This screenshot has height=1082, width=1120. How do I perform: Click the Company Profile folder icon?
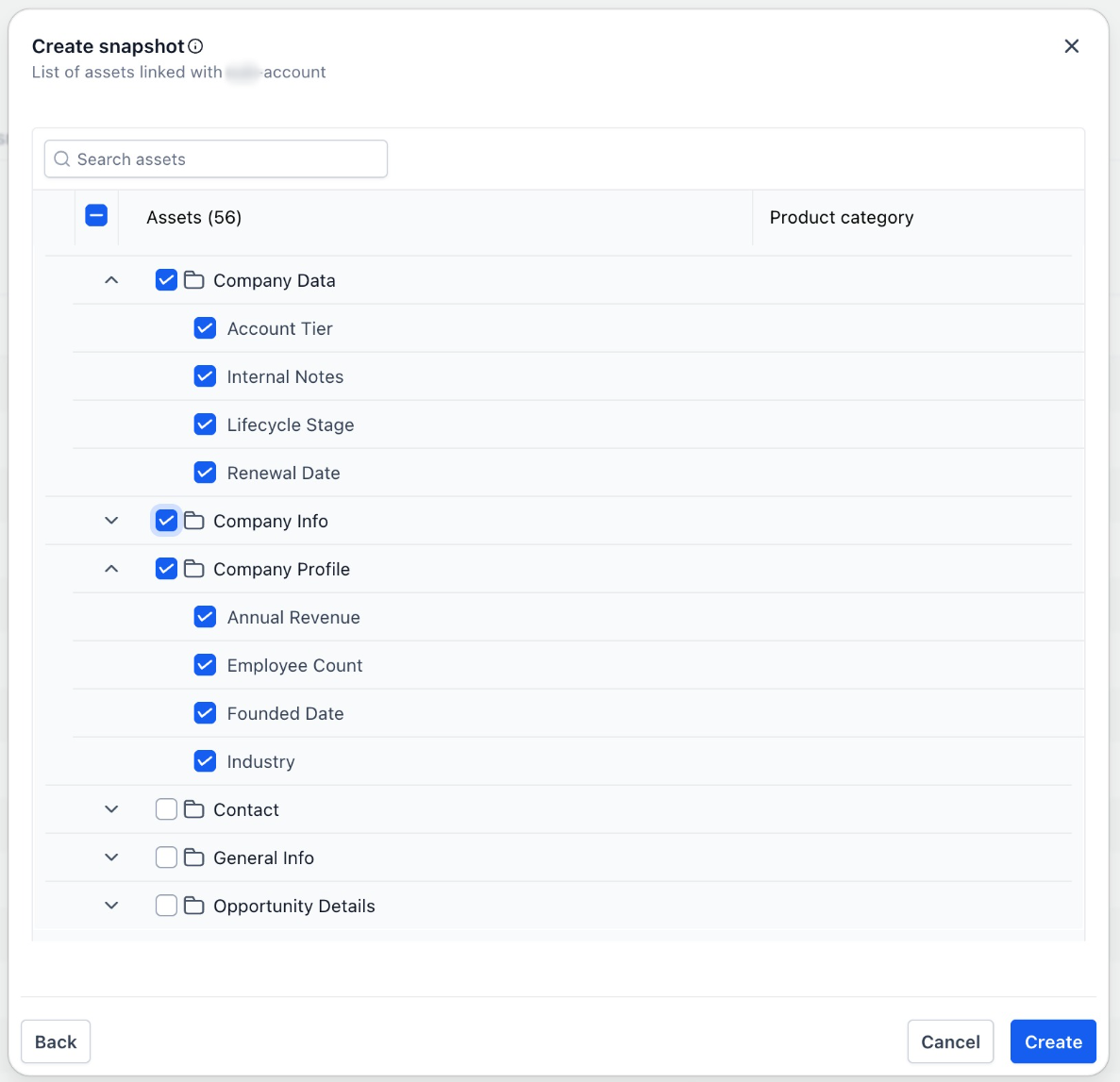pos(193,569)
